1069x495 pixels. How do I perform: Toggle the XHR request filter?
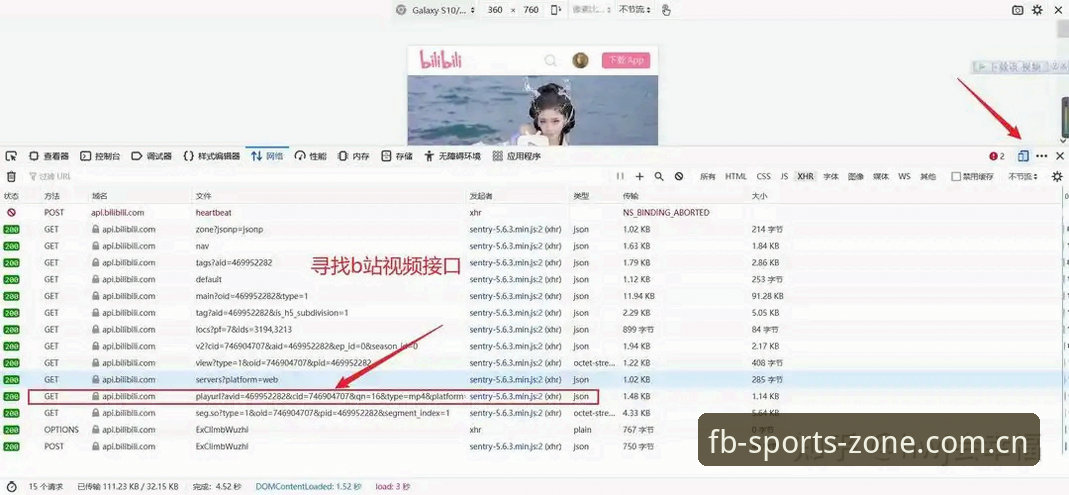click(x=805, y=177)
